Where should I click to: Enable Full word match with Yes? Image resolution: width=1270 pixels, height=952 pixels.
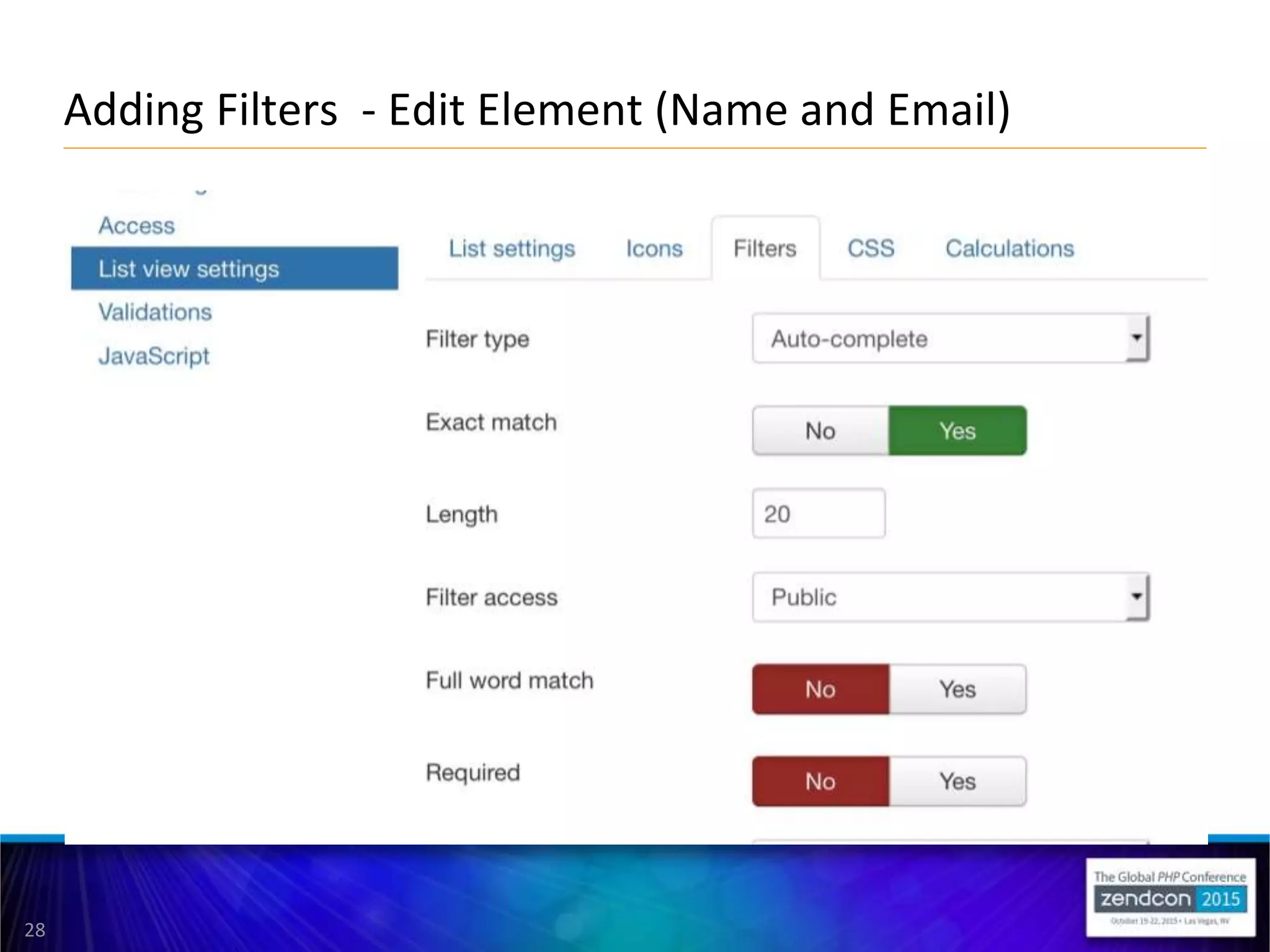coord(957,689)
